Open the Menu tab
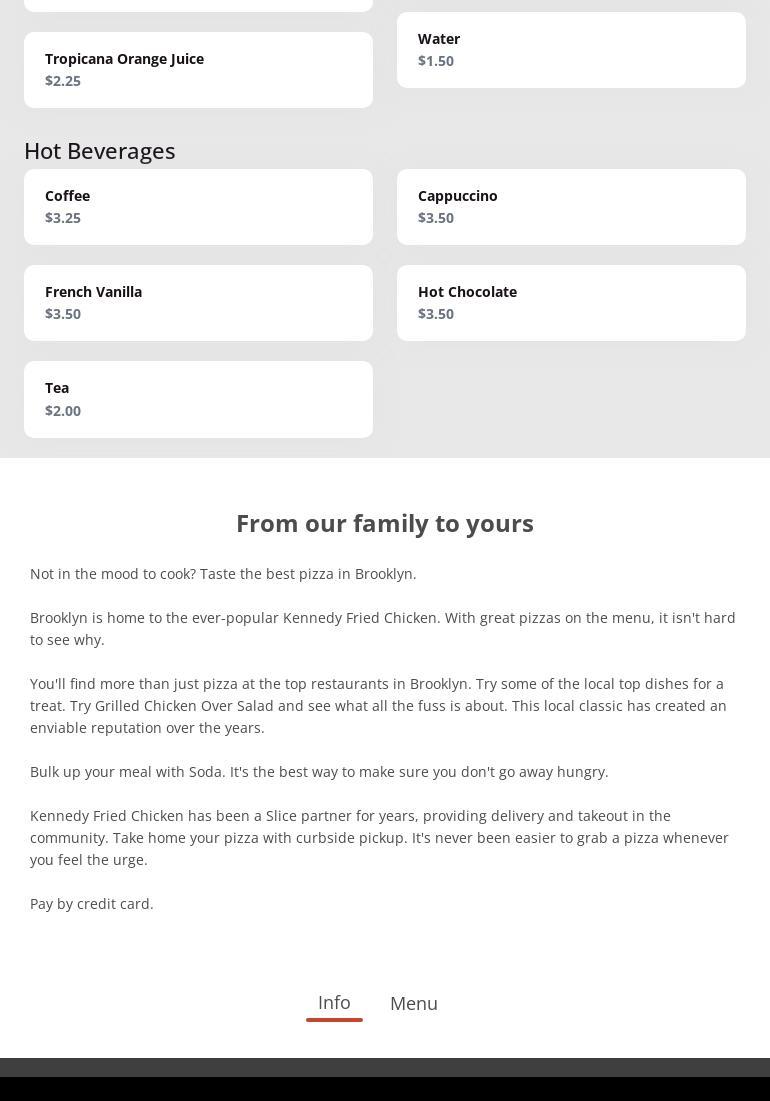 pos(414,1003)
